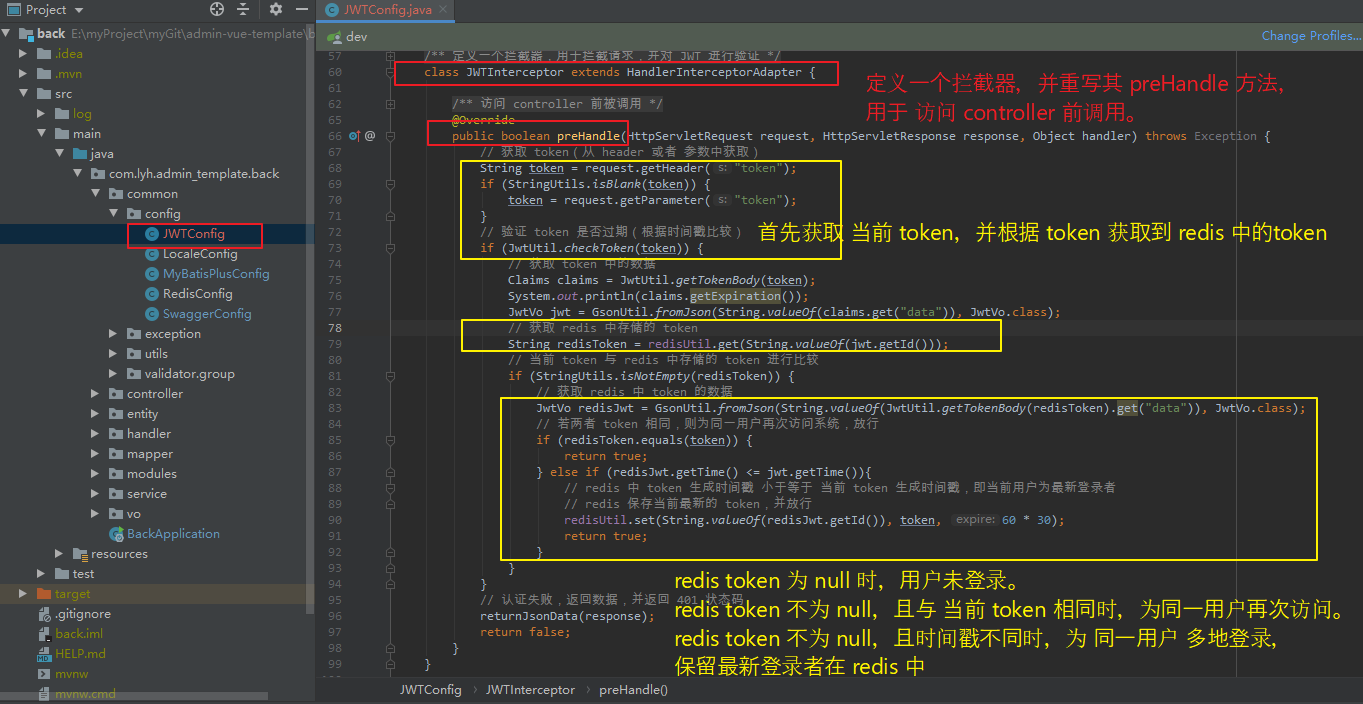Collapse com.lyh.admin_template.back package
This screenshot has height=704, width=1363.
(78, 173)
